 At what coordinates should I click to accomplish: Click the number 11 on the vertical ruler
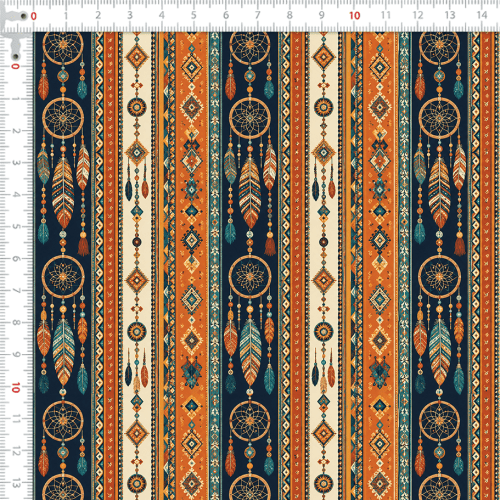tap(16, 419)
